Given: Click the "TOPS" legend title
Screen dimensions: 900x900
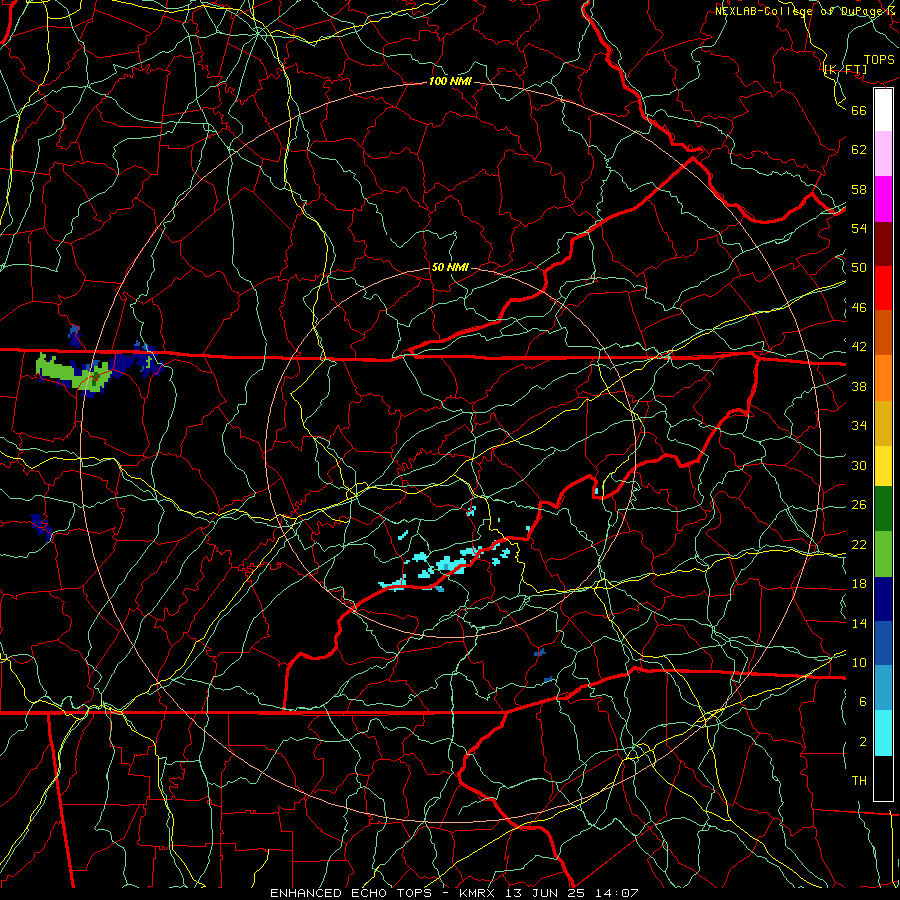Looking at the screenshot, I should (x=879, y=60).
